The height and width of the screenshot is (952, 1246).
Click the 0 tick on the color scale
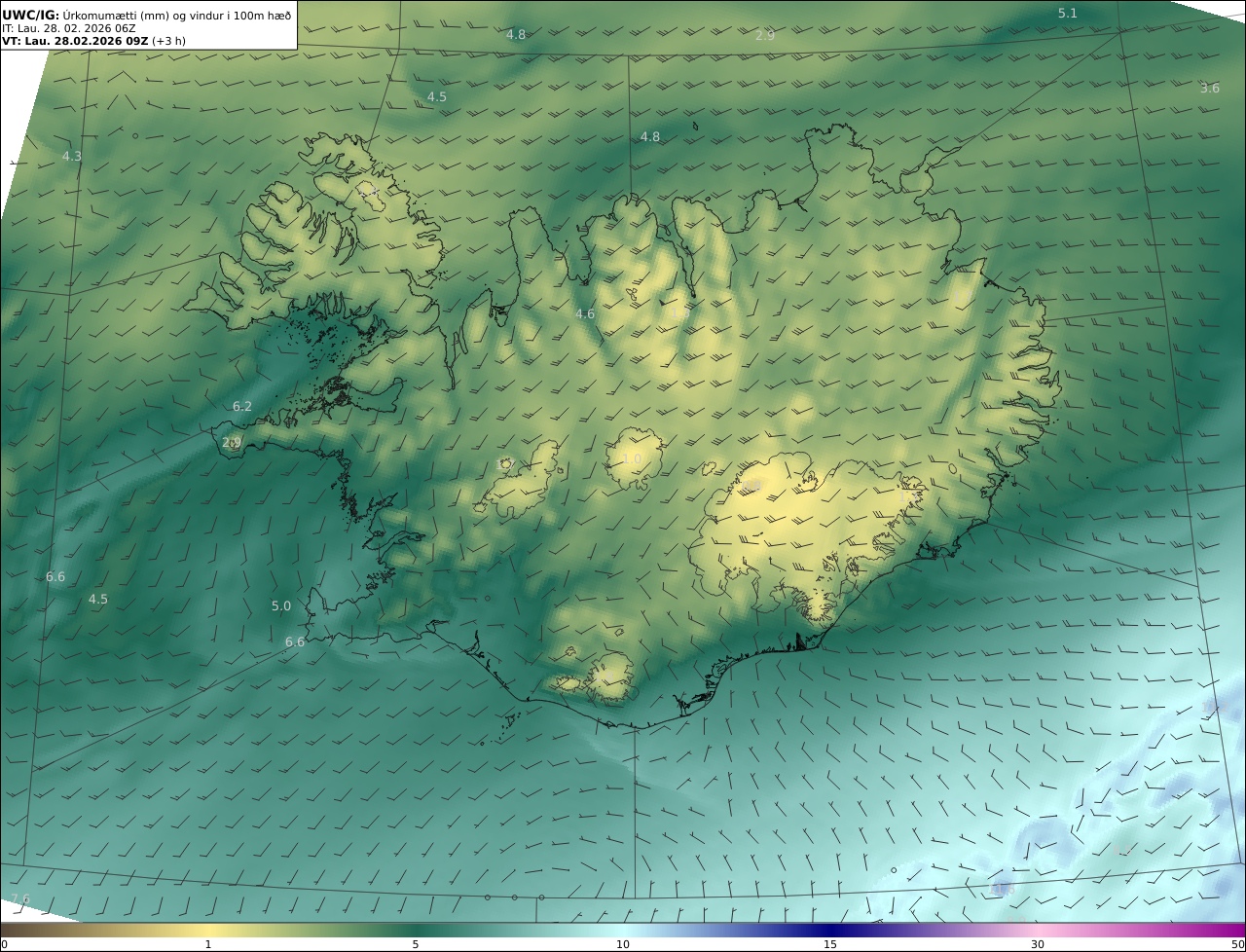point(4,944)
